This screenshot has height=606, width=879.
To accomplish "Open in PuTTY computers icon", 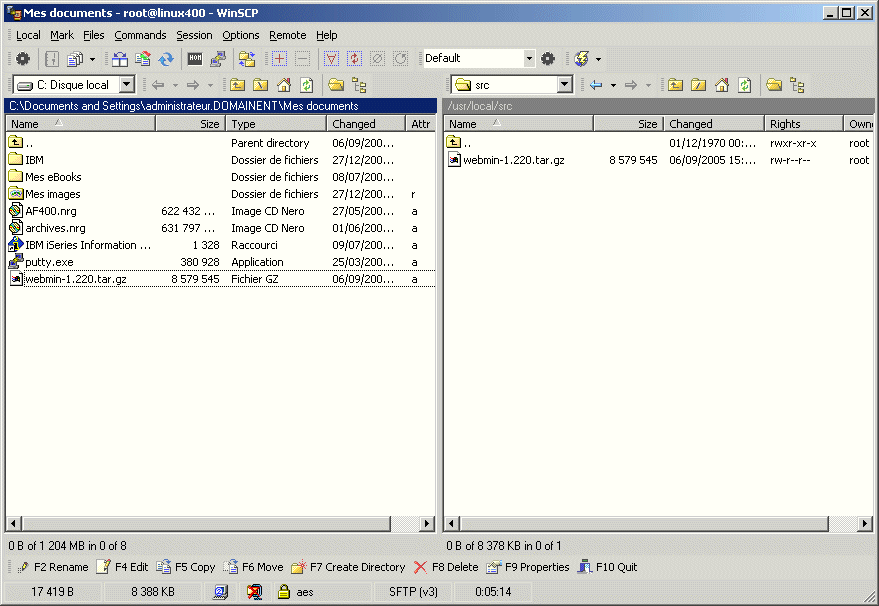I will click(218, 58).
